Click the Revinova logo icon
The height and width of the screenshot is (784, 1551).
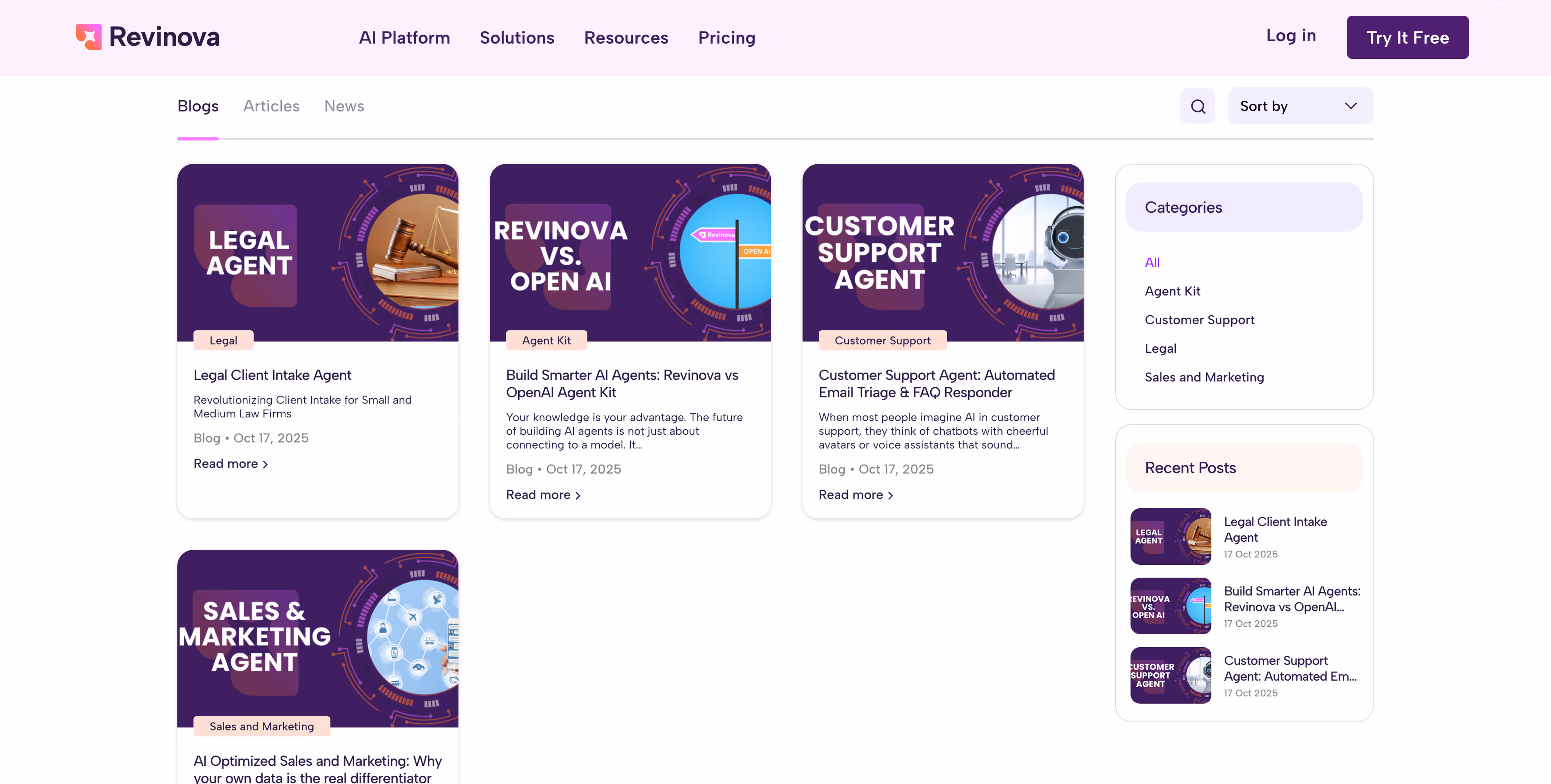pos(89,37)
